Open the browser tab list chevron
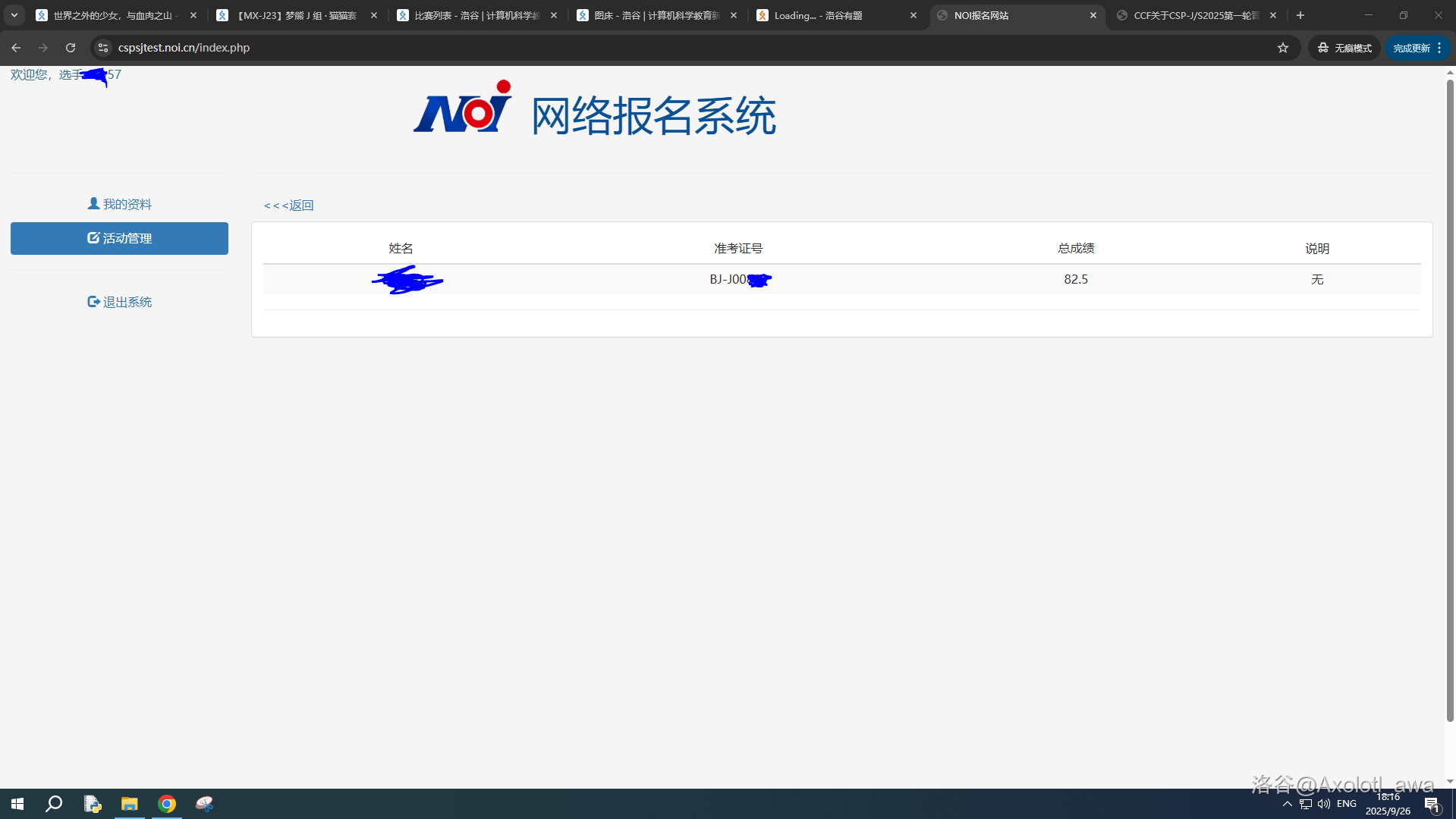 click(x=14, y=14)
